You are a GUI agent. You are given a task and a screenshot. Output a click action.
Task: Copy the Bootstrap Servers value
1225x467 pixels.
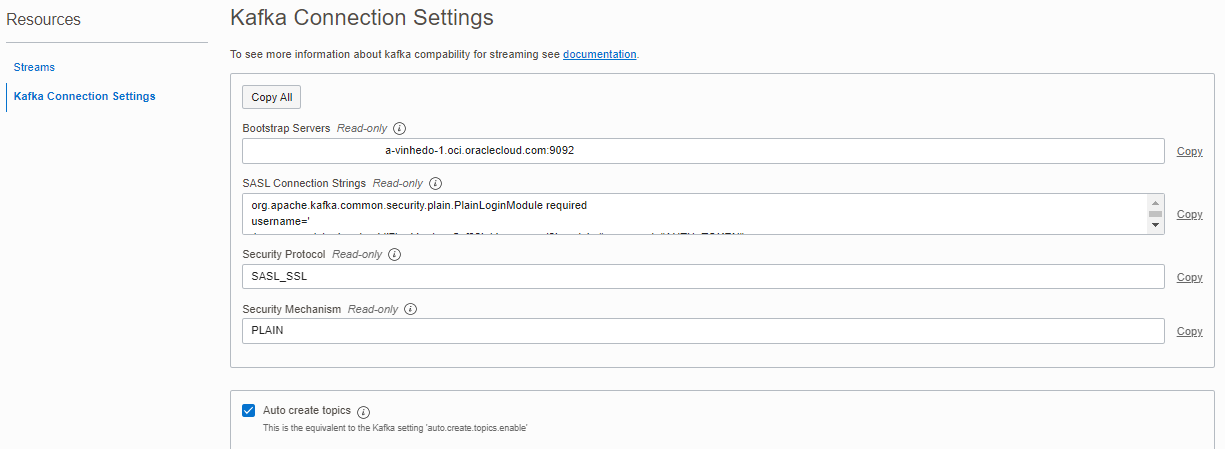1189,151
